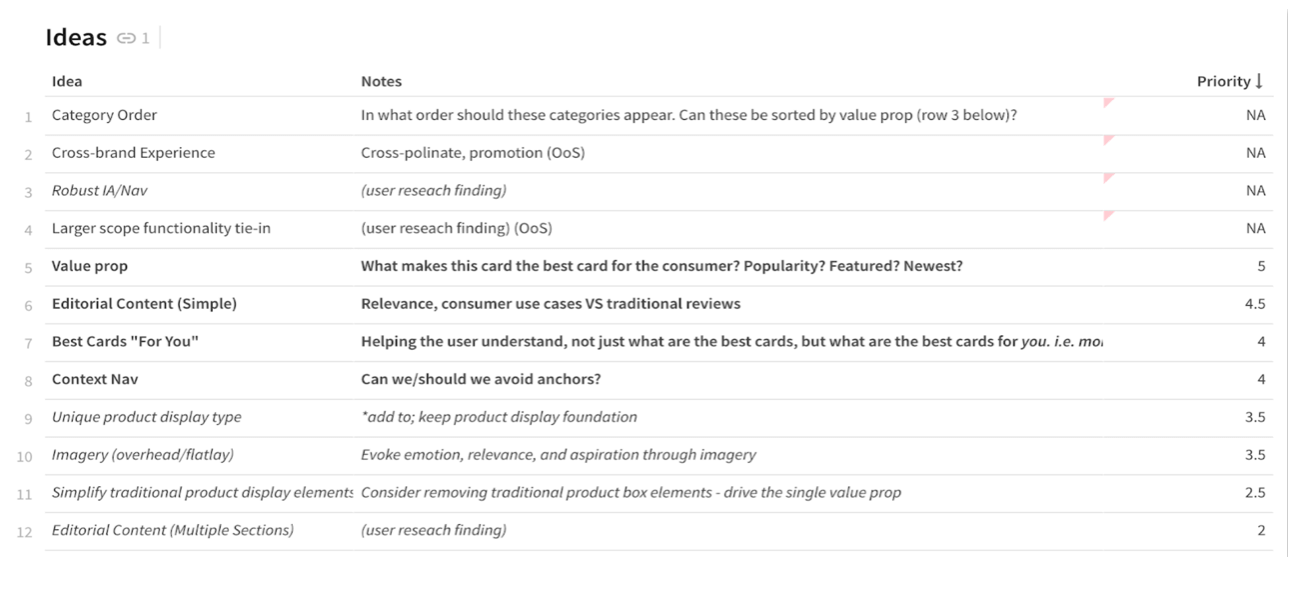Image resolution: width=1294 pixels, height=606 pixels.
Task: Select row number 12
Action: pos(25,531)
